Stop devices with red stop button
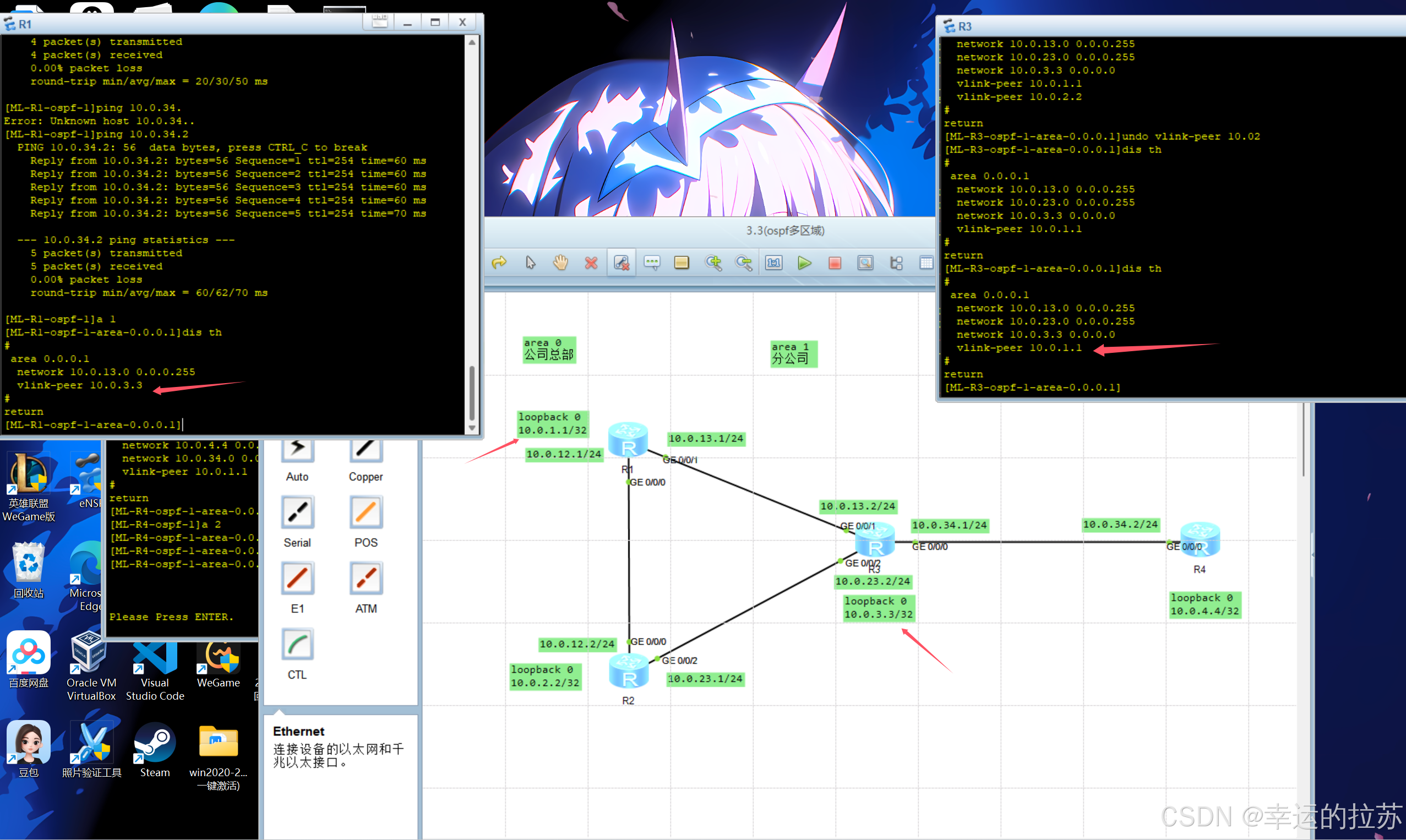Image resolution: width=1406 pixels, height=840 pixels. (835, 263)
